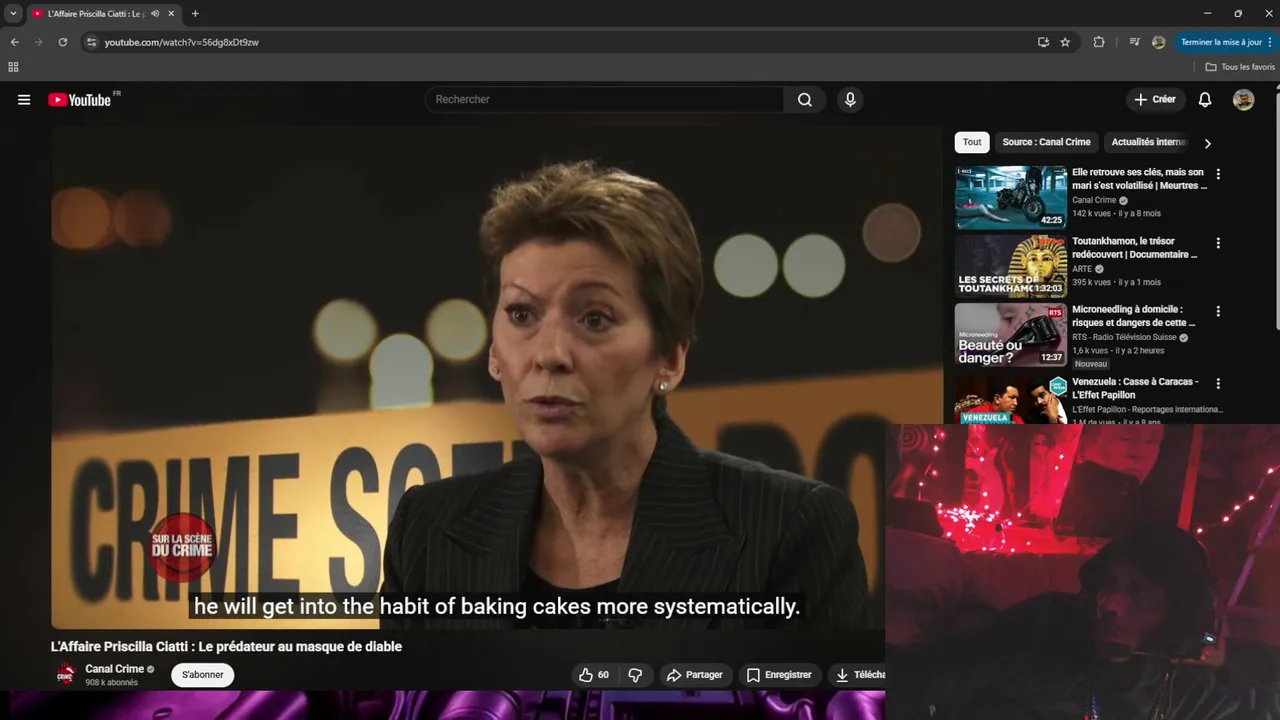This screenshot has height=720, width=1280.
Task: Open the apps grid in bookmarks bar
Action: (13, 67)
